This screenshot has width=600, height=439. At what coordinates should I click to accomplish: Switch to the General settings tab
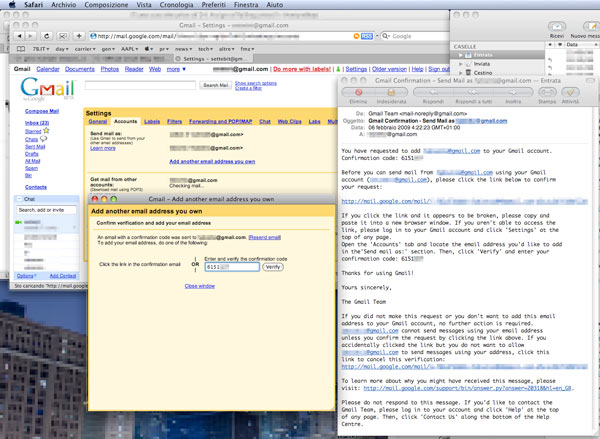[x=98, y=121]
